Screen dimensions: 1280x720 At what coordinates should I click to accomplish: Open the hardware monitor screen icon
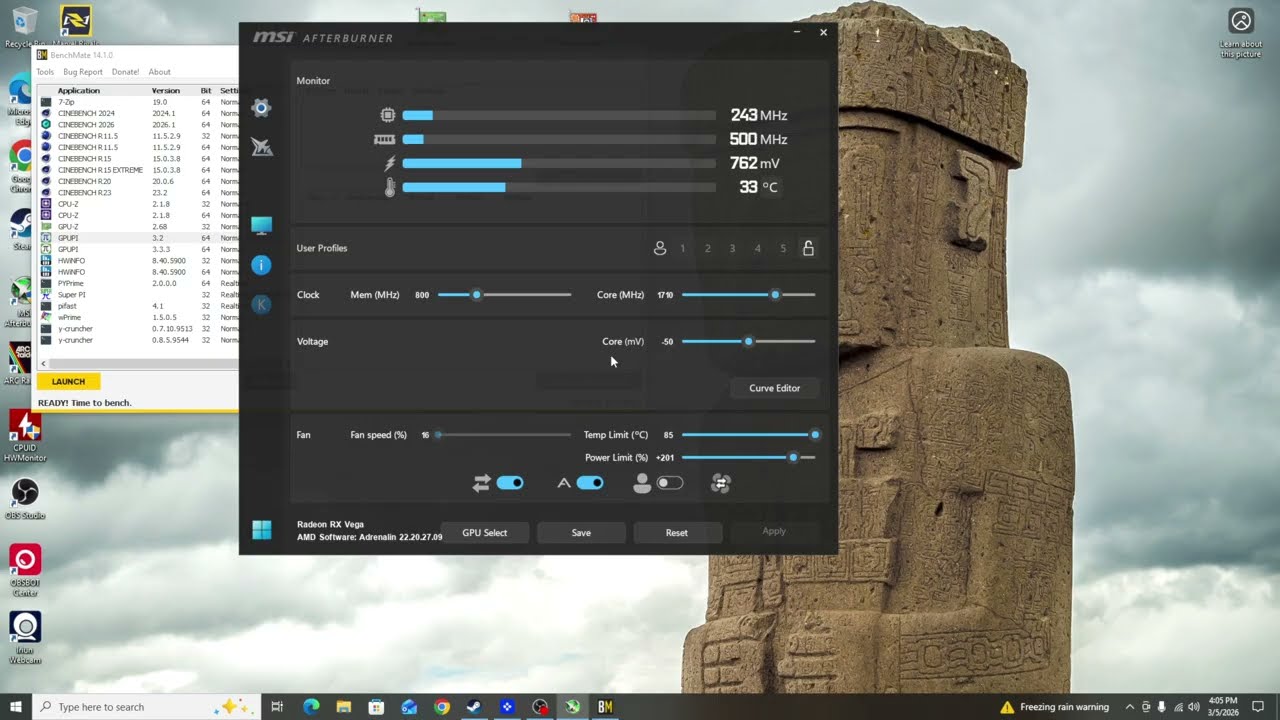(x=261, y=226)
